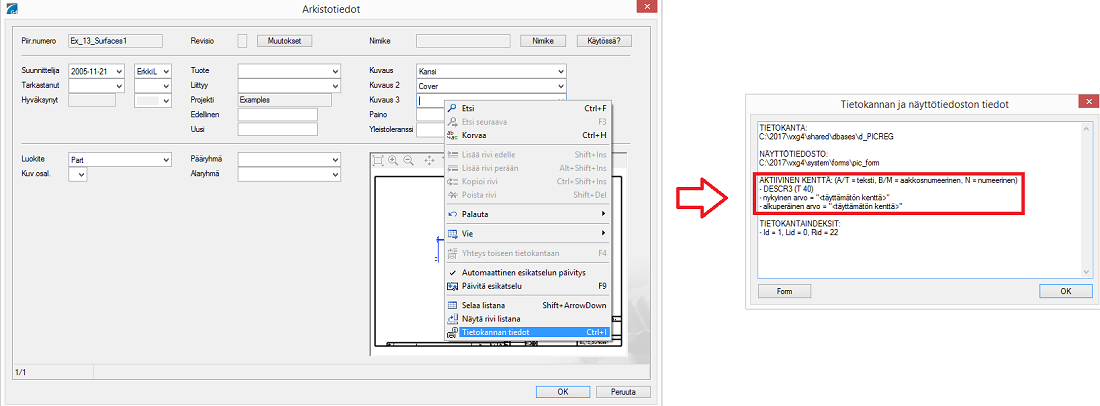Click the drawing preview thumbnail
Image resolution: width=1100 pixels, height=406 pixels.
tap(497, 261)
